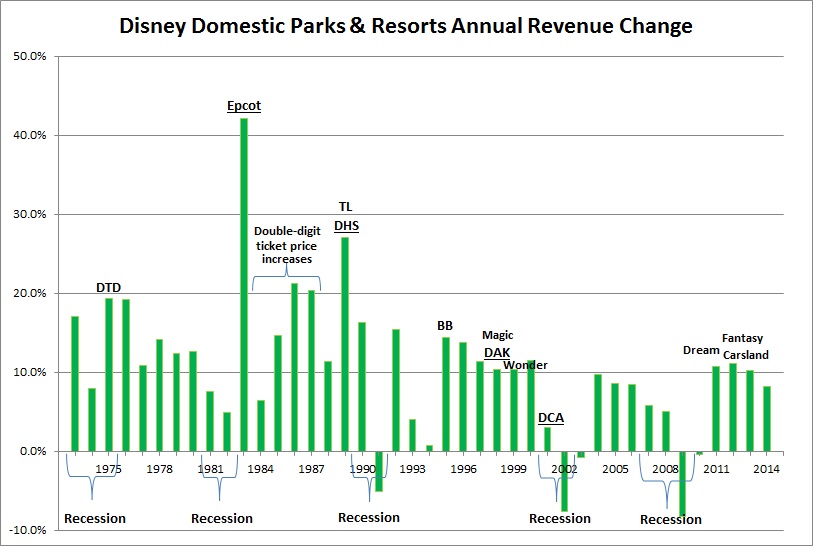Click the chart title text
The image size is (813, 546).
point(406,25)
